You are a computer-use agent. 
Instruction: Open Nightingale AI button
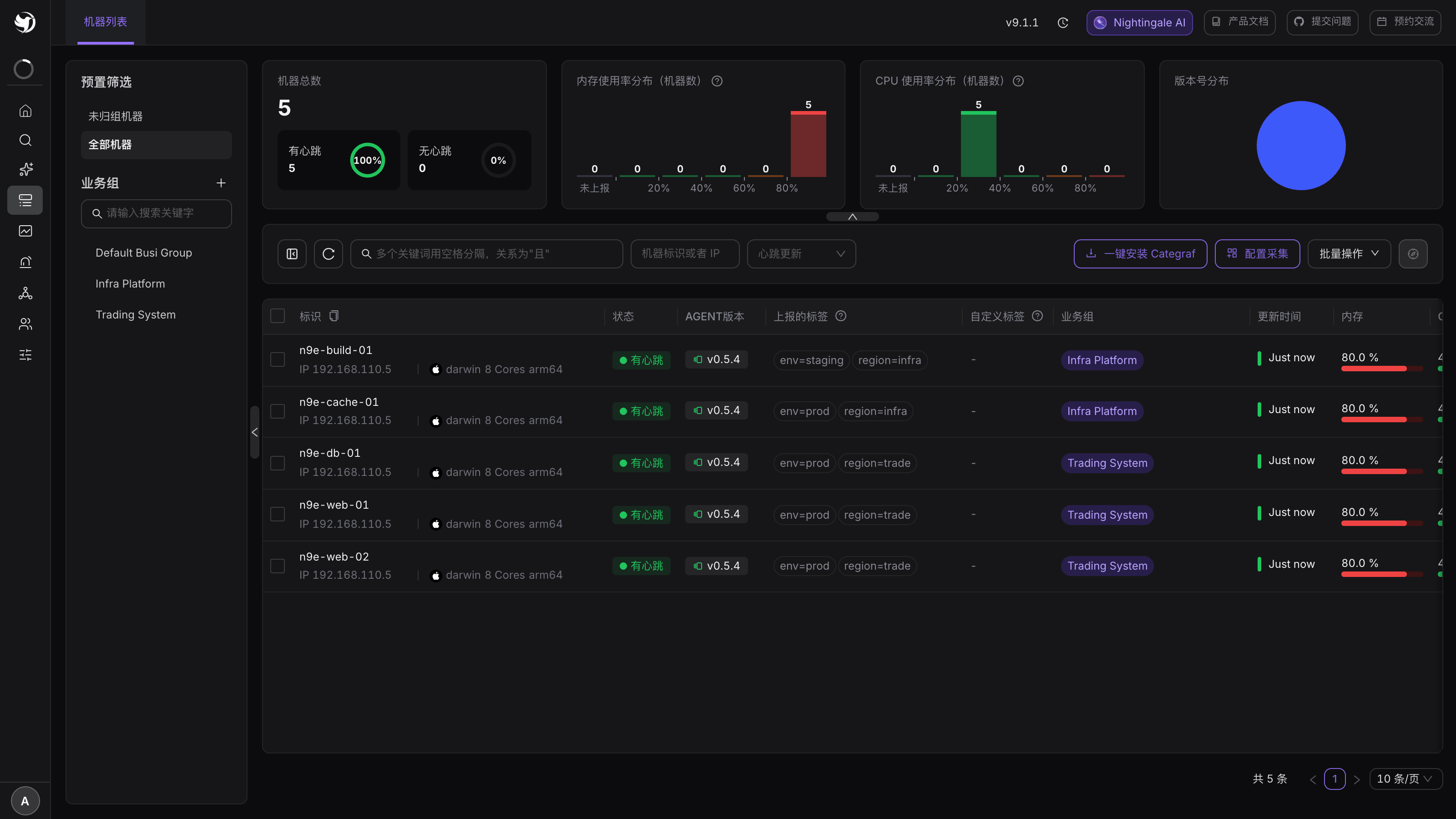click(1139, 23)
